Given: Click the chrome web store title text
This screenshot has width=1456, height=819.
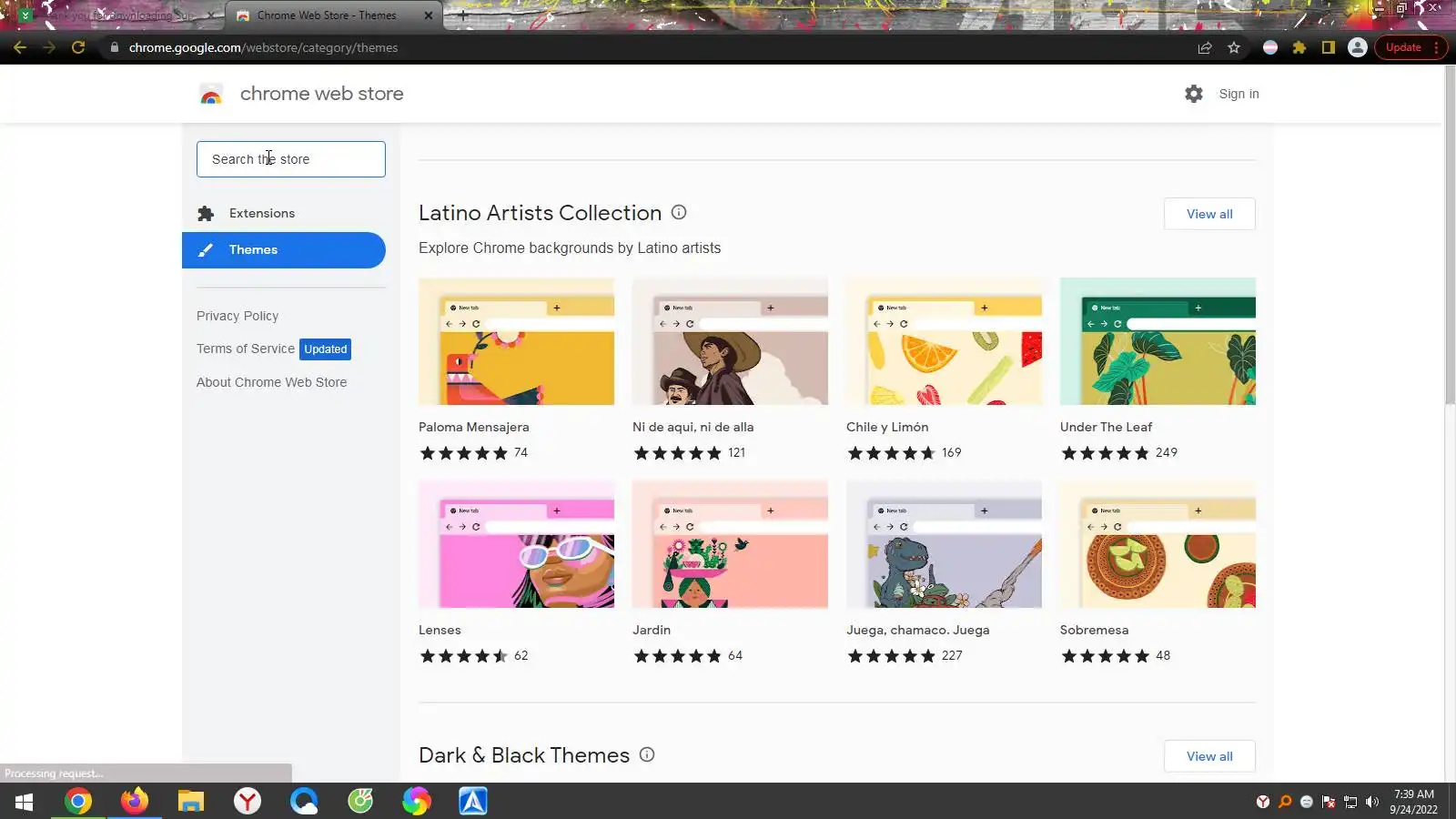Looking at the screenshot, I should coord(321,94).
